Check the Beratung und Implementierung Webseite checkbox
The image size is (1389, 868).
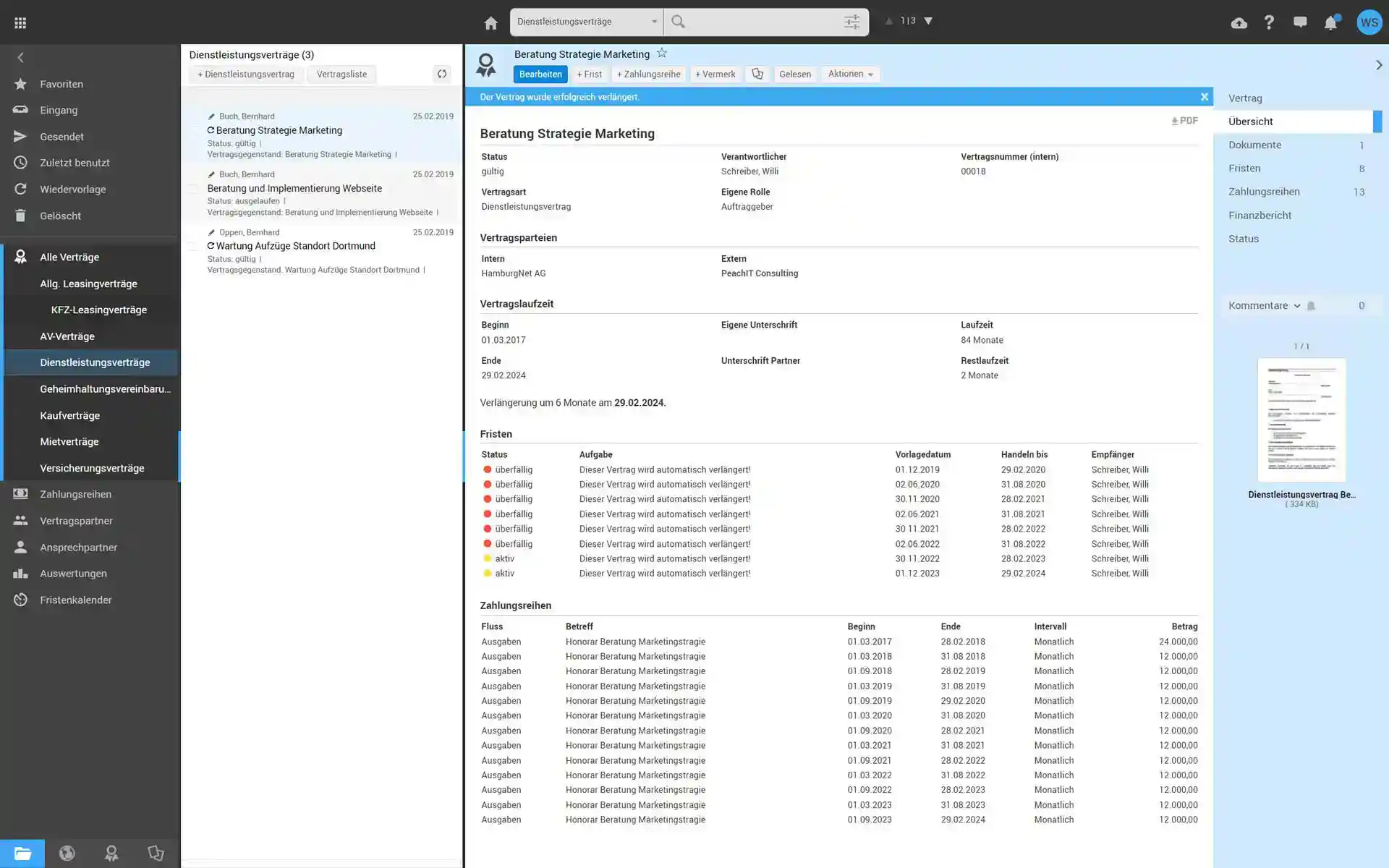(x=193, y=188)
